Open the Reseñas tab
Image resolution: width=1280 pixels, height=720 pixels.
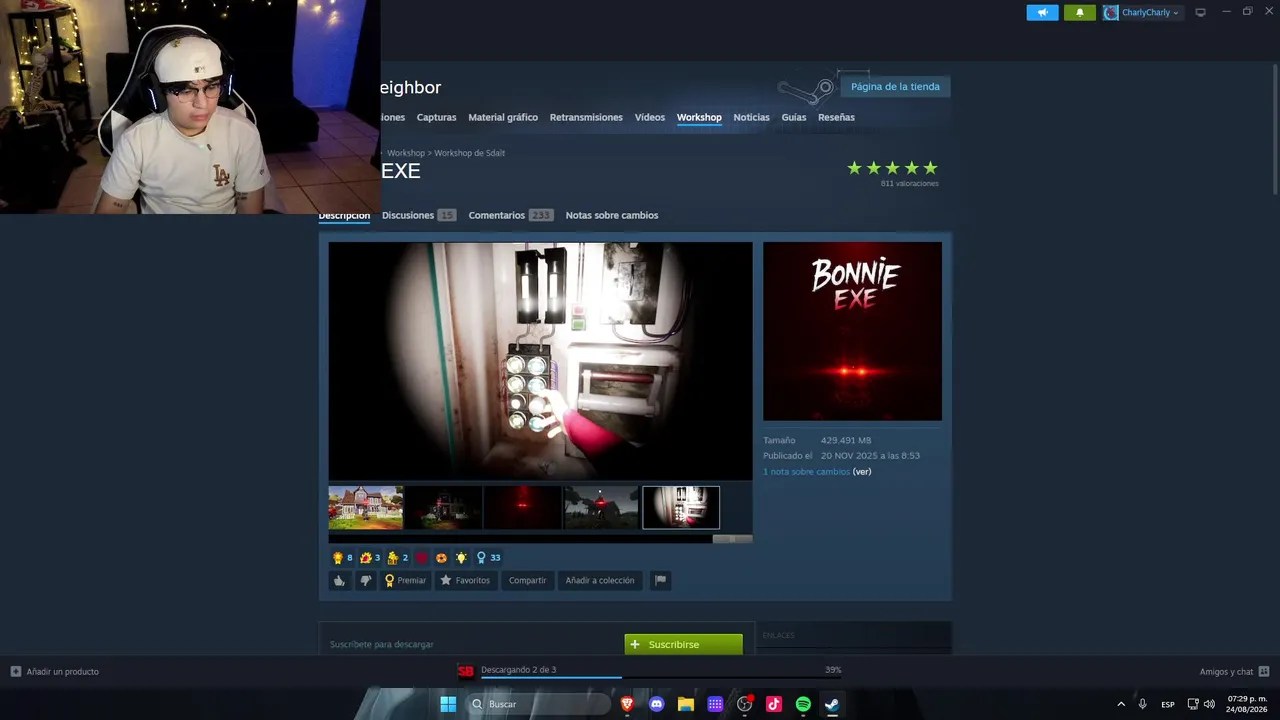pos(836,117)
